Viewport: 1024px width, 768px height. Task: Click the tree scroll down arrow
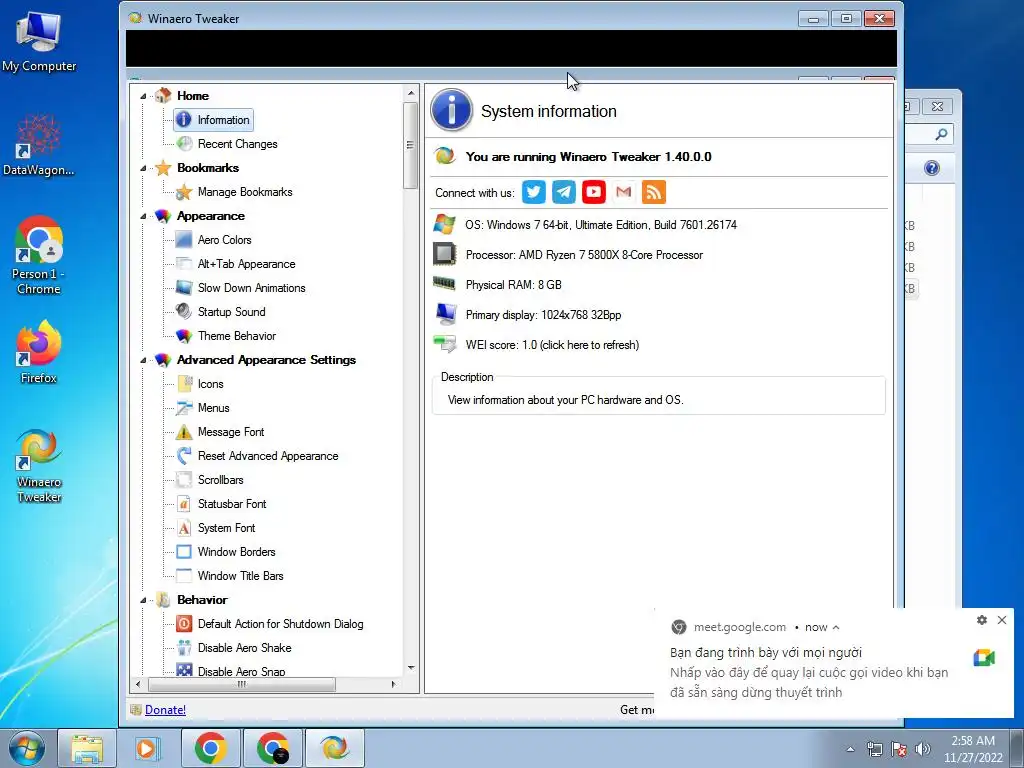coord(411,667)
